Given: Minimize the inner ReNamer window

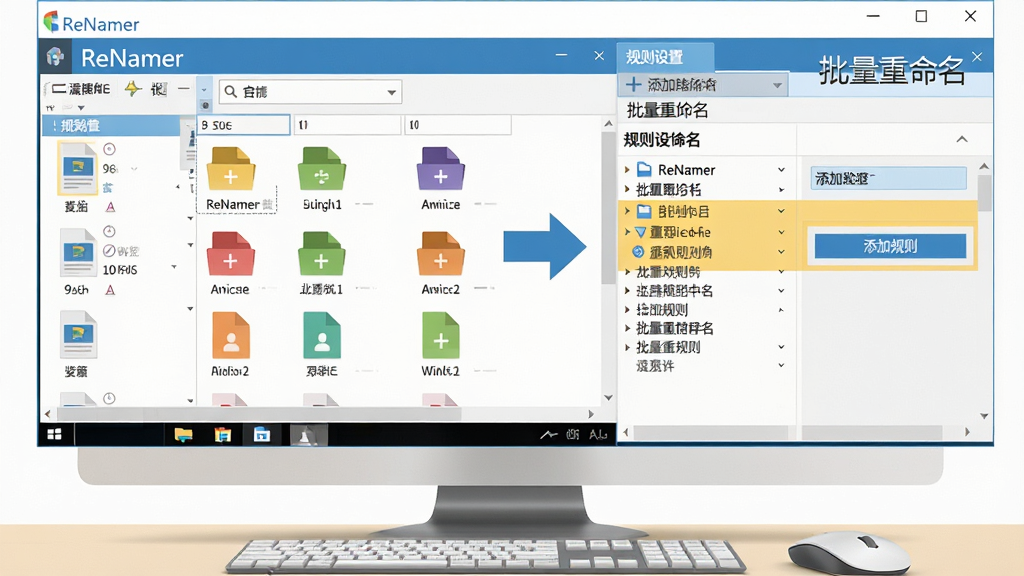Looking at the screenshot, I should [561, 56].
